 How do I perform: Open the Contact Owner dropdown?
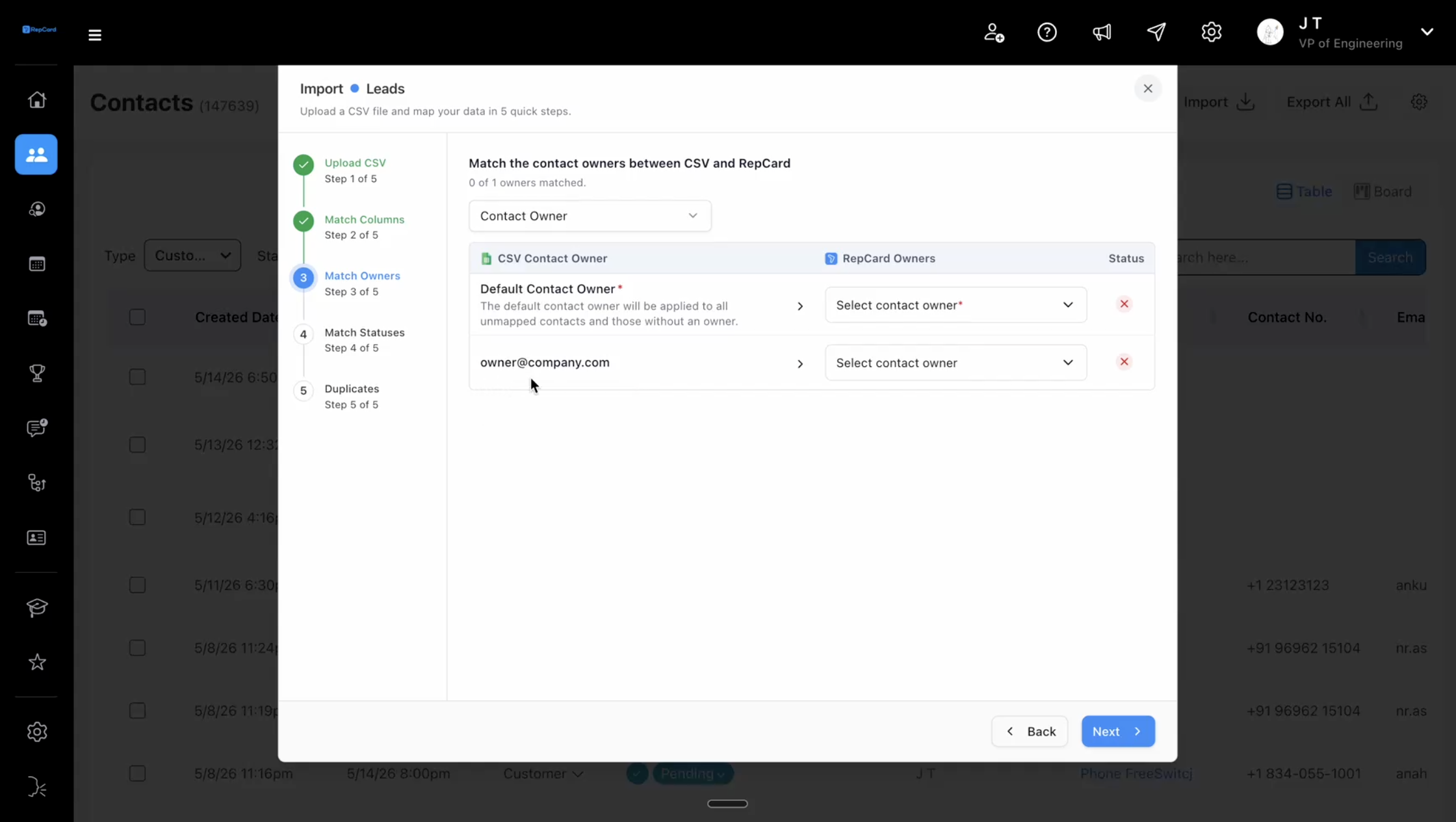click(590, 216)
